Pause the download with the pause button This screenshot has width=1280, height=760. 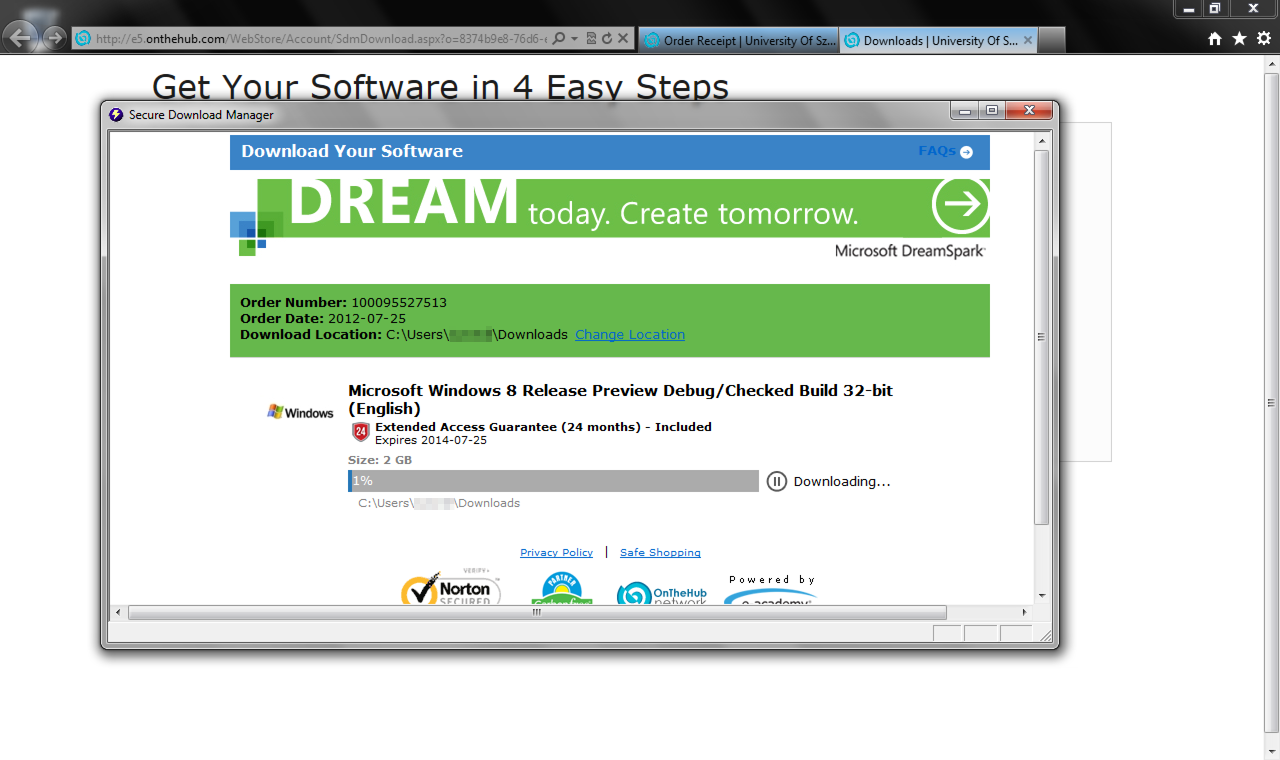pos(777,481)
